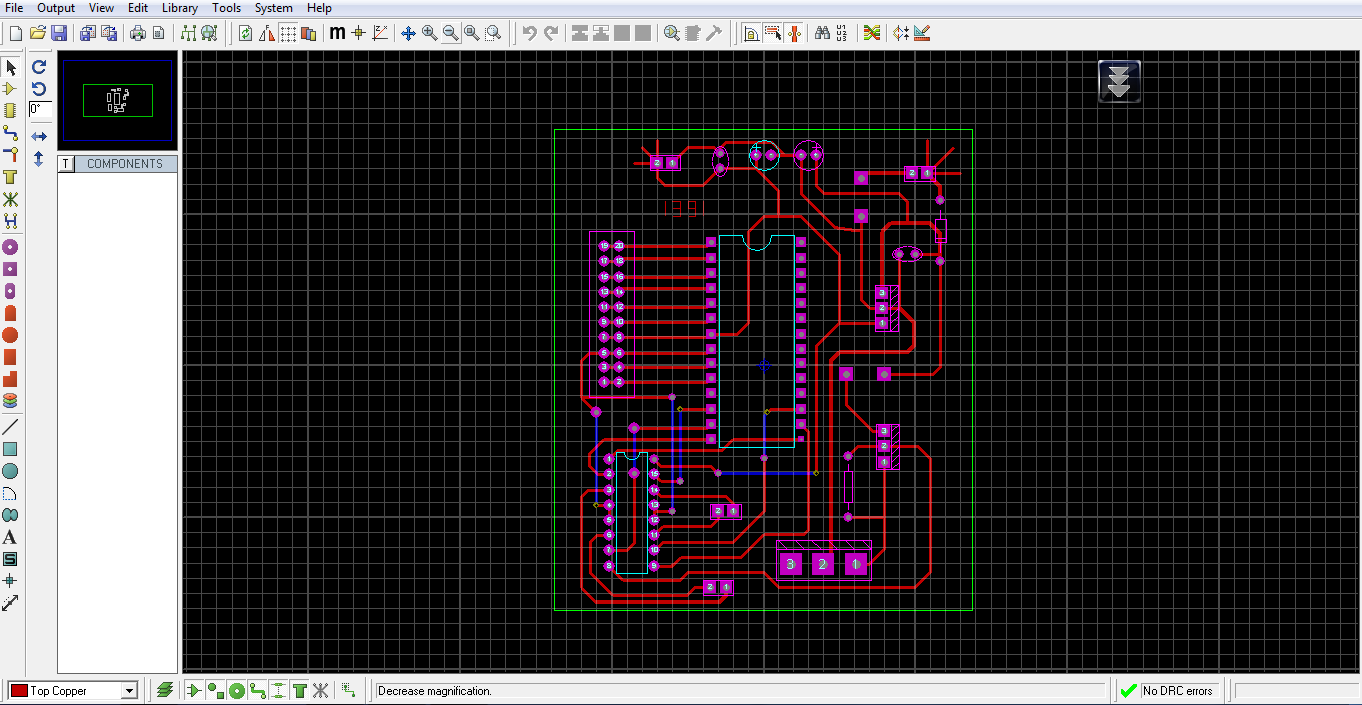Viewport: 1362px width, 705px height.
Task: Click the board overview thumbnail
Action: coord(118,101)
